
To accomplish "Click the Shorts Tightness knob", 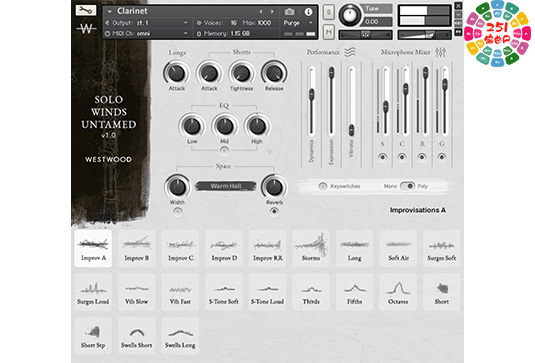I will 242,73.
